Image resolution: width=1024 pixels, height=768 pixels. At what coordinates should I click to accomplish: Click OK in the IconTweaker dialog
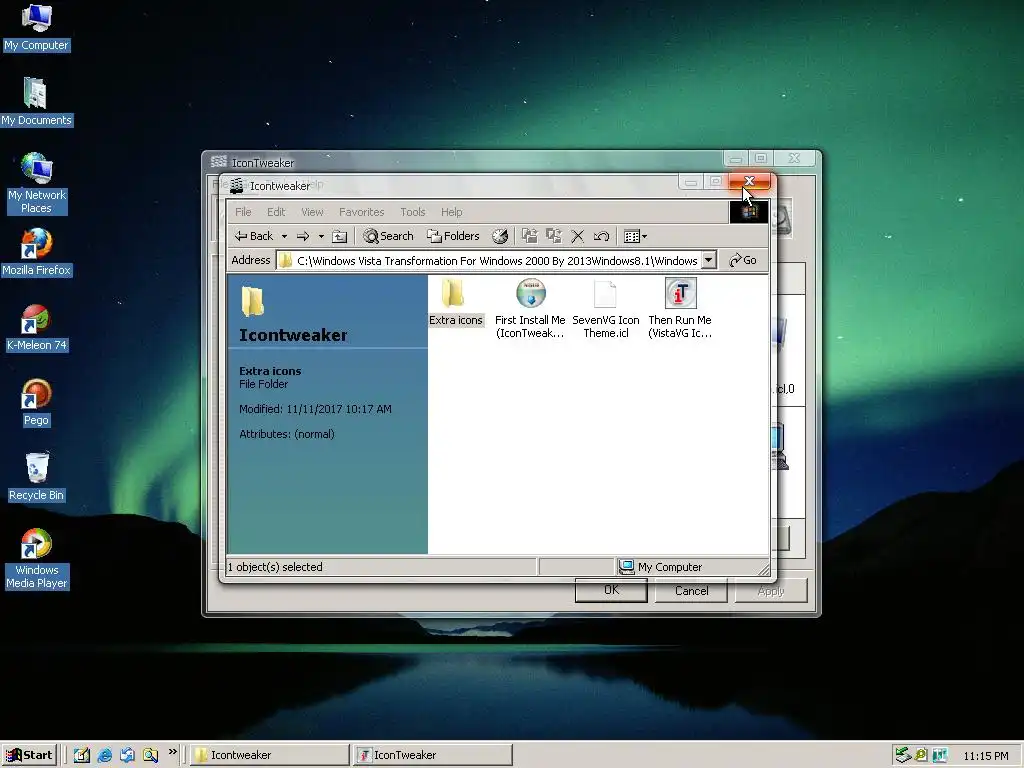[611, 590]
